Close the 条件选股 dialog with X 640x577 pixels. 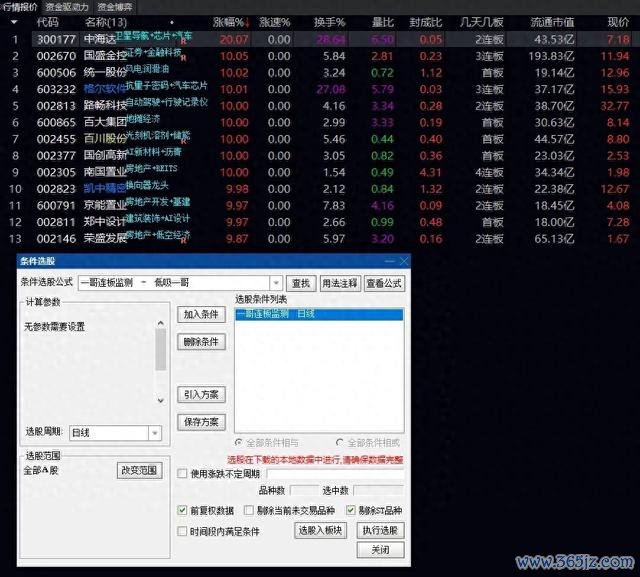pos(404,261)
